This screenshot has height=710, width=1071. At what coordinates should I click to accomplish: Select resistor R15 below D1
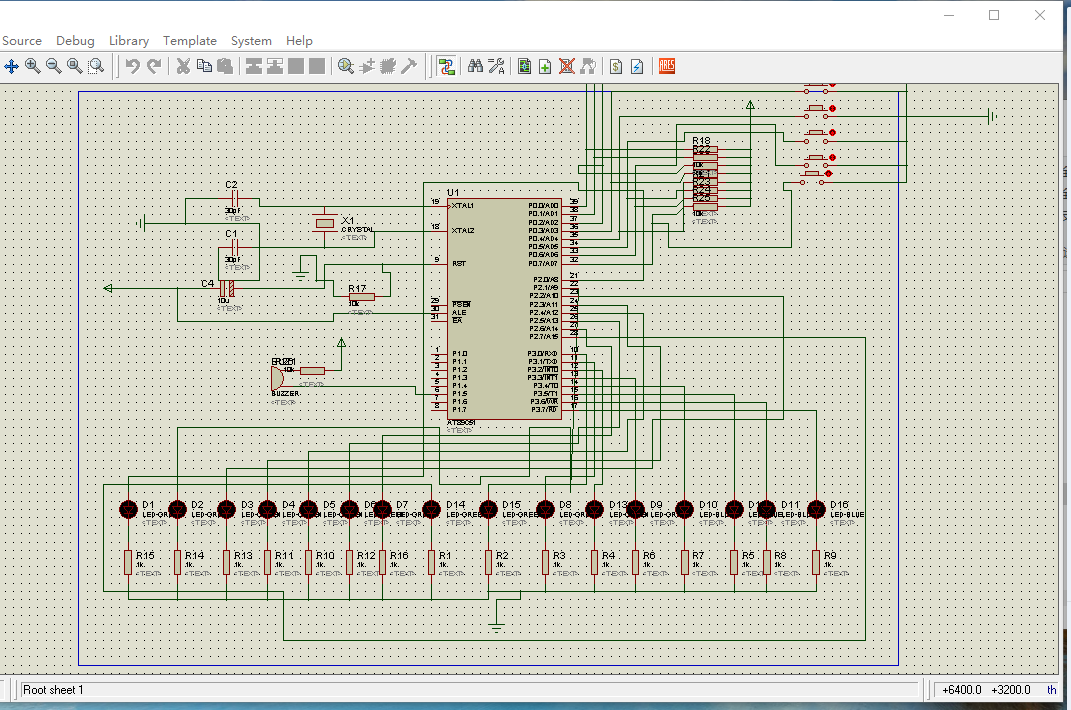128,562
